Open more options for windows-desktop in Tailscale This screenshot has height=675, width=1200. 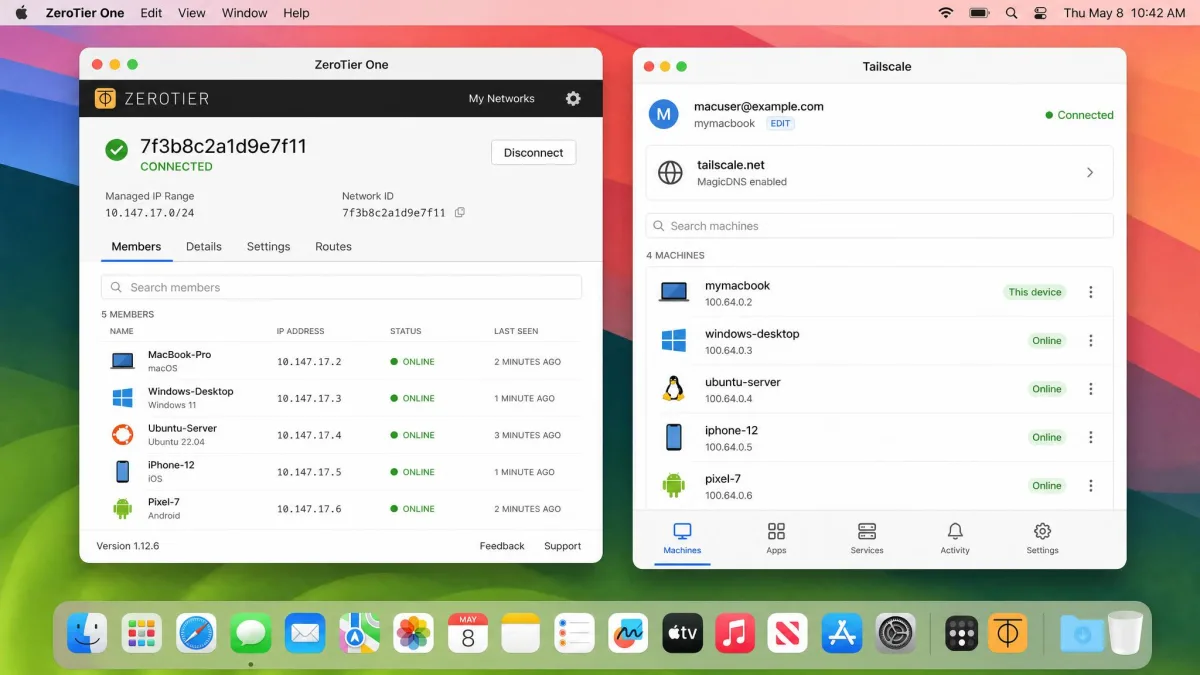[1091, 340]
